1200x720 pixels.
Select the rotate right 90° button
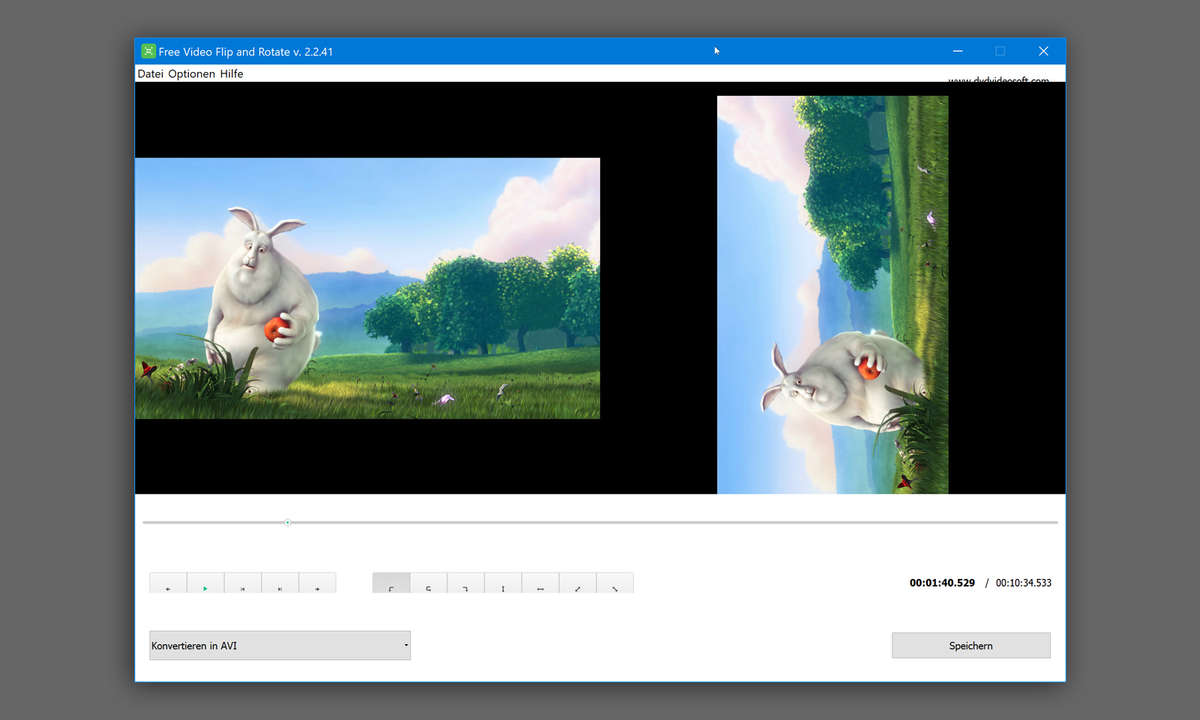(466, 583)
